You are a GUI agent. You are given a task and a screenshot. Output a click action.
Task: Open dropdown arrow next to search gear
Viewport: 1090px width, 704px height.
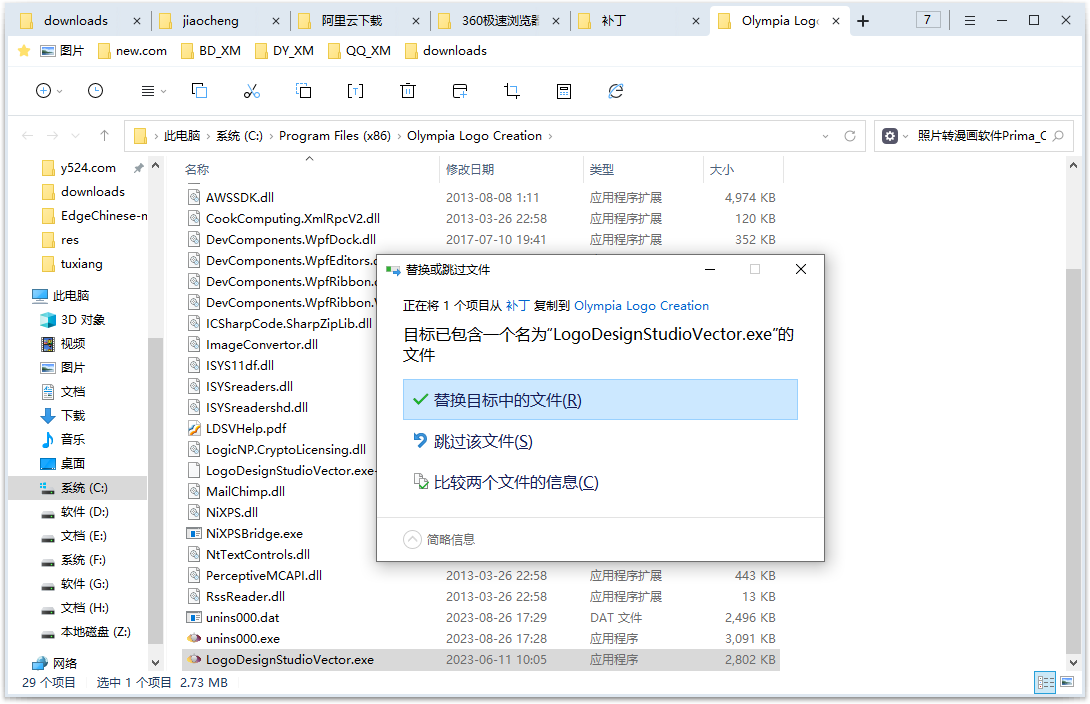point(905,136)
